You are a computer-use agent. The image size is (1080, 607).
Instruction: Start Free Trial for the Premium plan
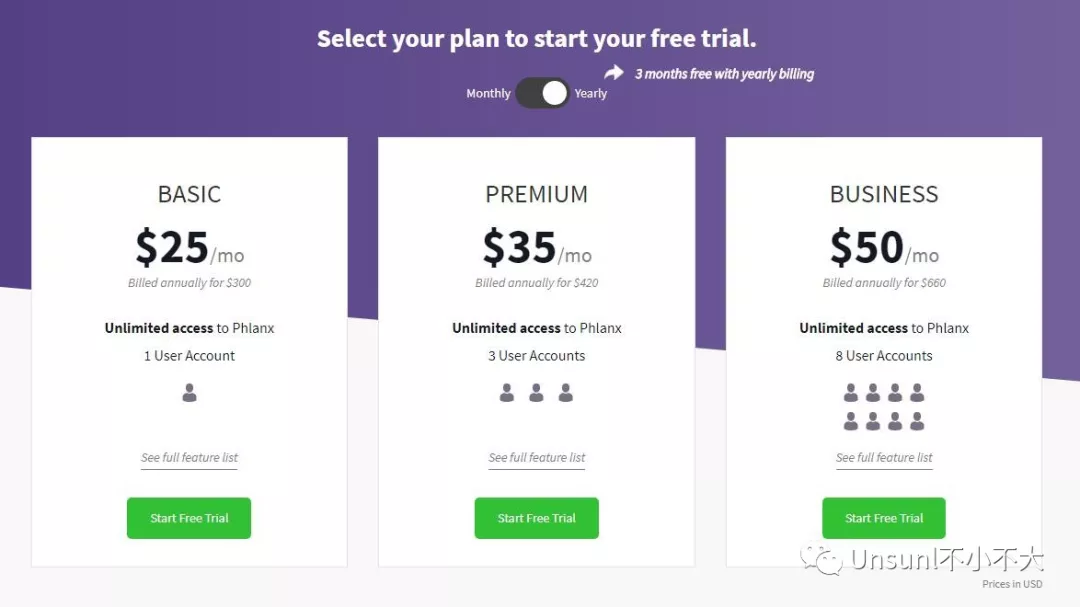click(537, 518)
